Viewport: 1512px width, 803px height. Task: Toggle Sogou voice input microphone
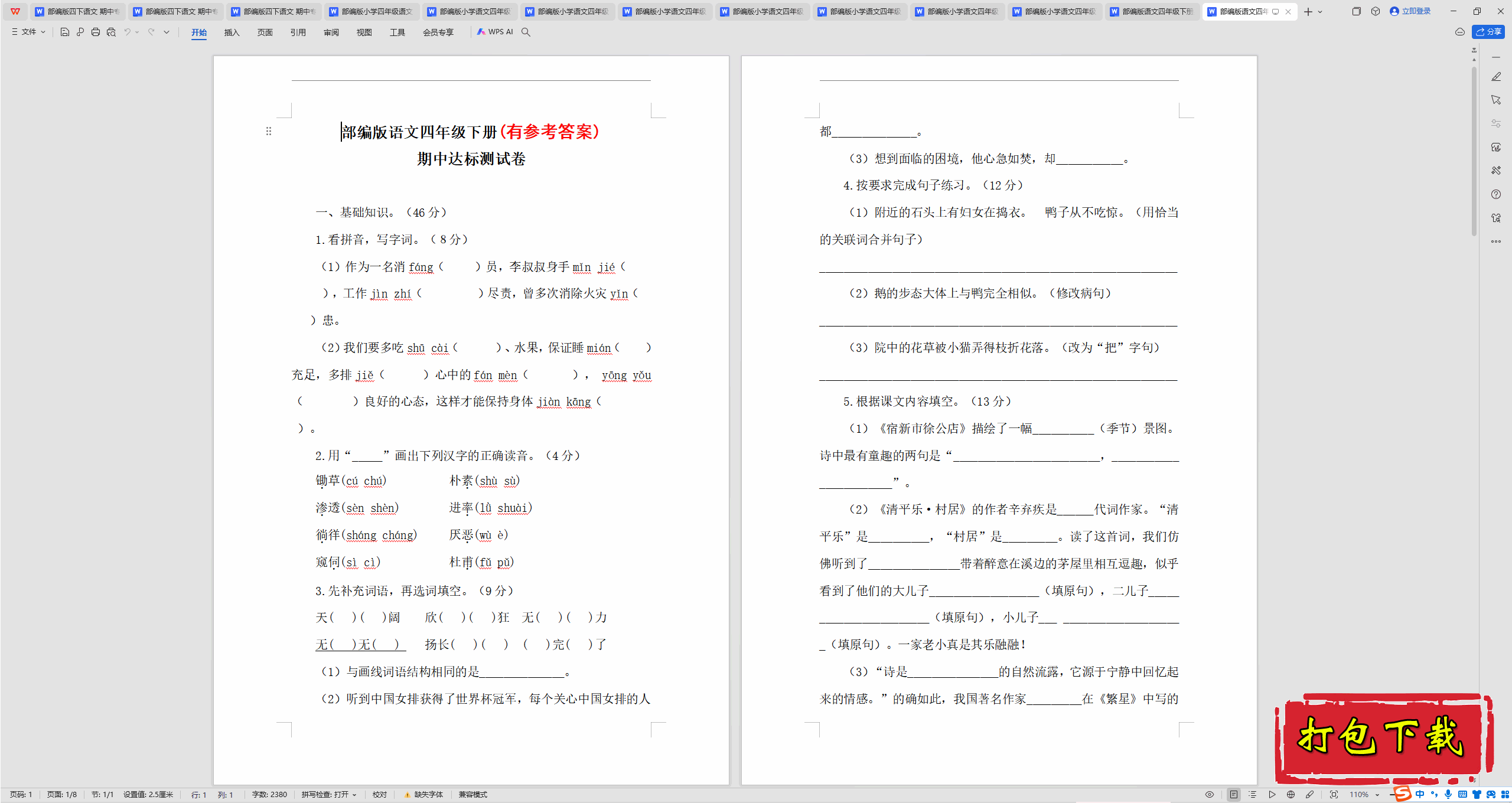pyautogui.click(x=1448, y=795)
